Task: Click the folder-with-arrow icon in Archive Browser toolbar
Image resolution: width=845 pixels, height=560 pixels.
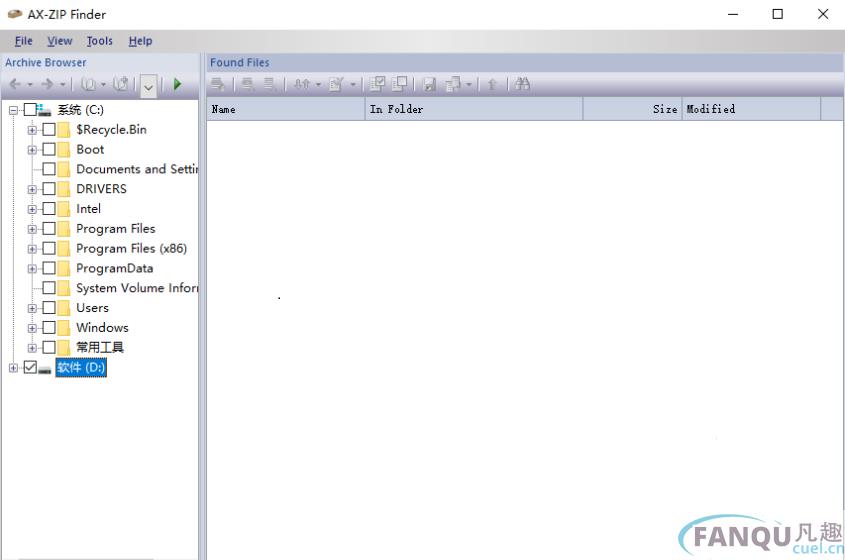Action: tap(122, 84)
